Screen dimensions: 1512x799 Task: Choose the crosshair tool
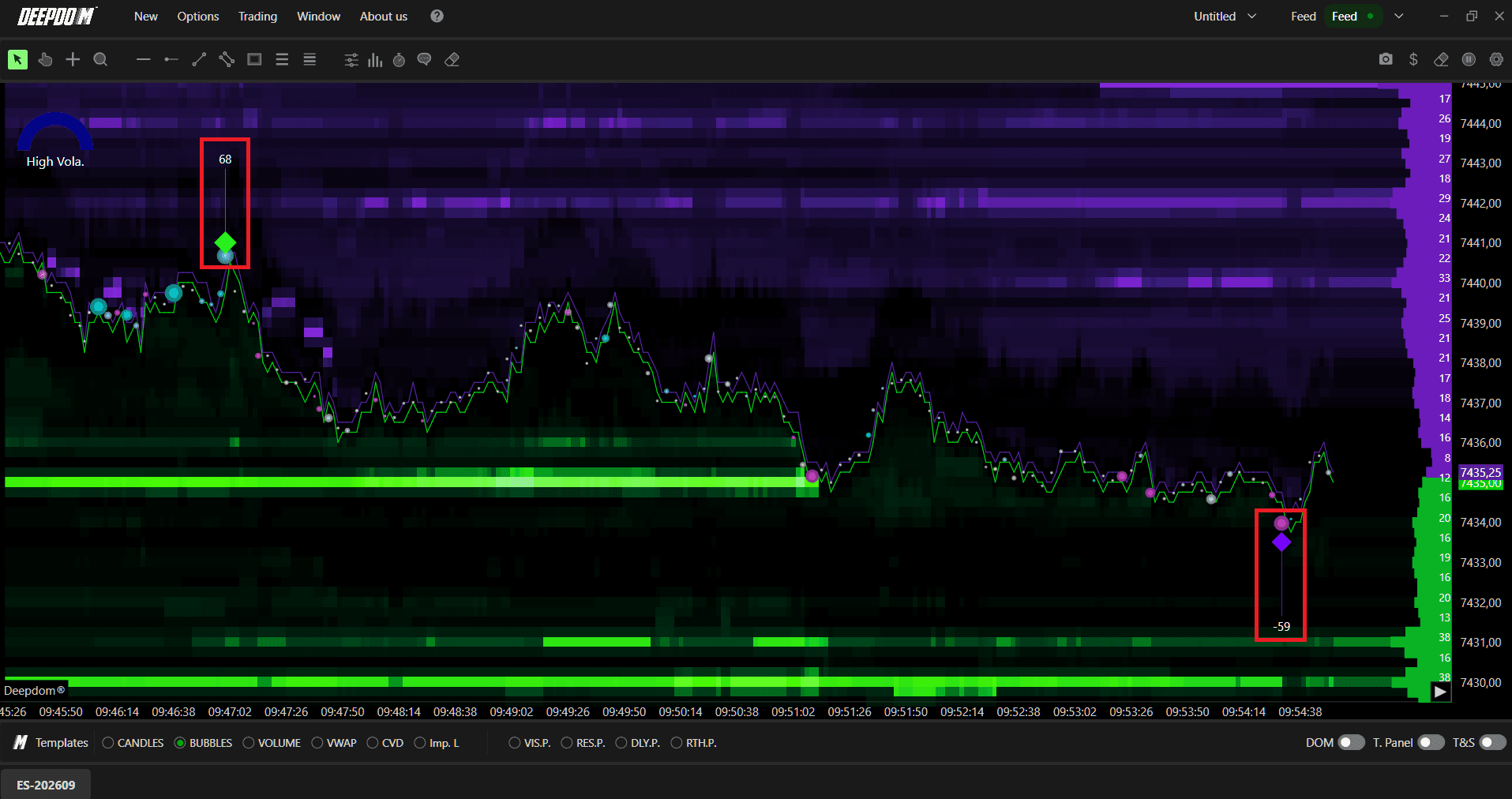pos(73,59)
